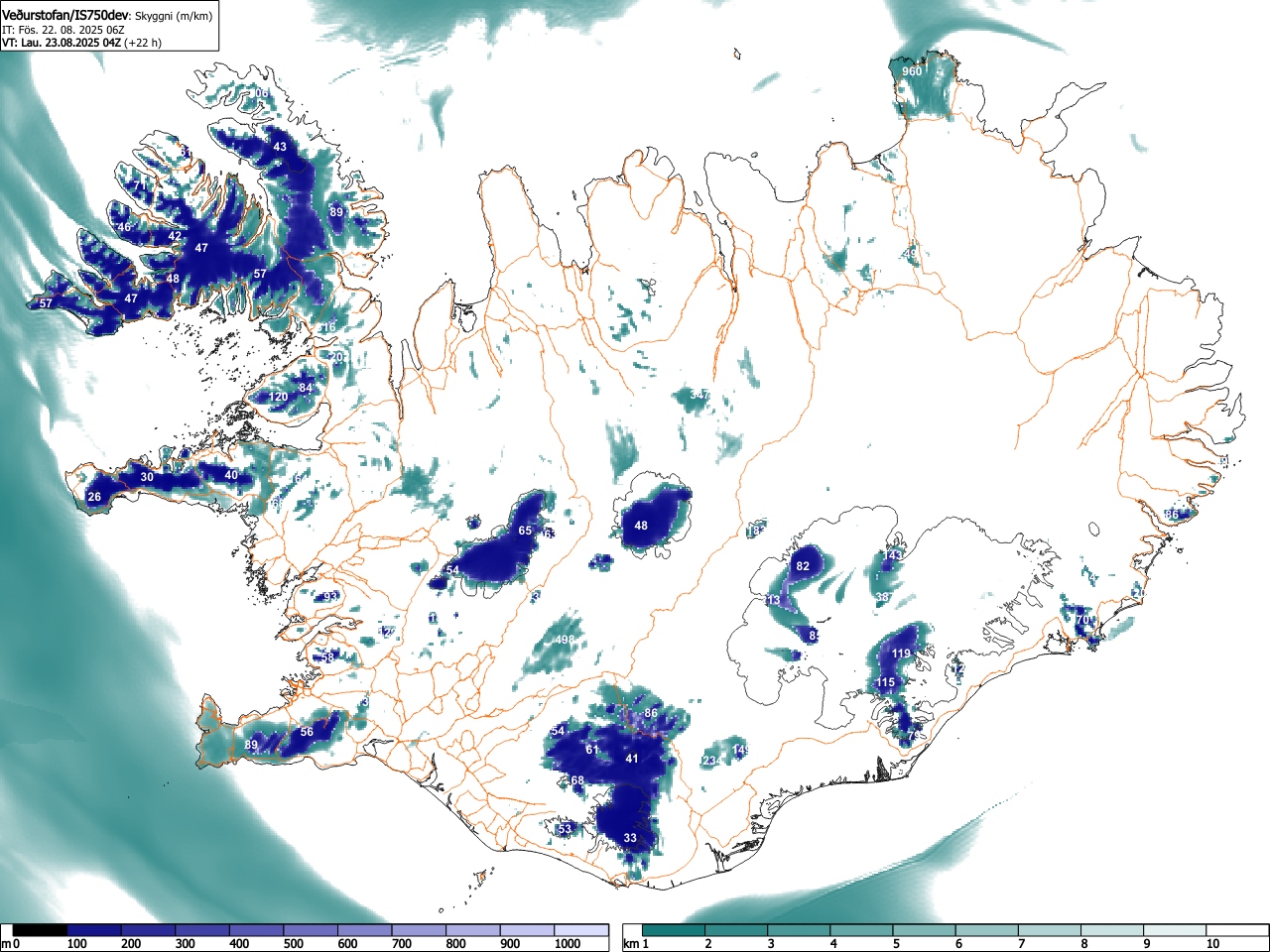Click the 82 value on Vatnajökull

point(803,566)
